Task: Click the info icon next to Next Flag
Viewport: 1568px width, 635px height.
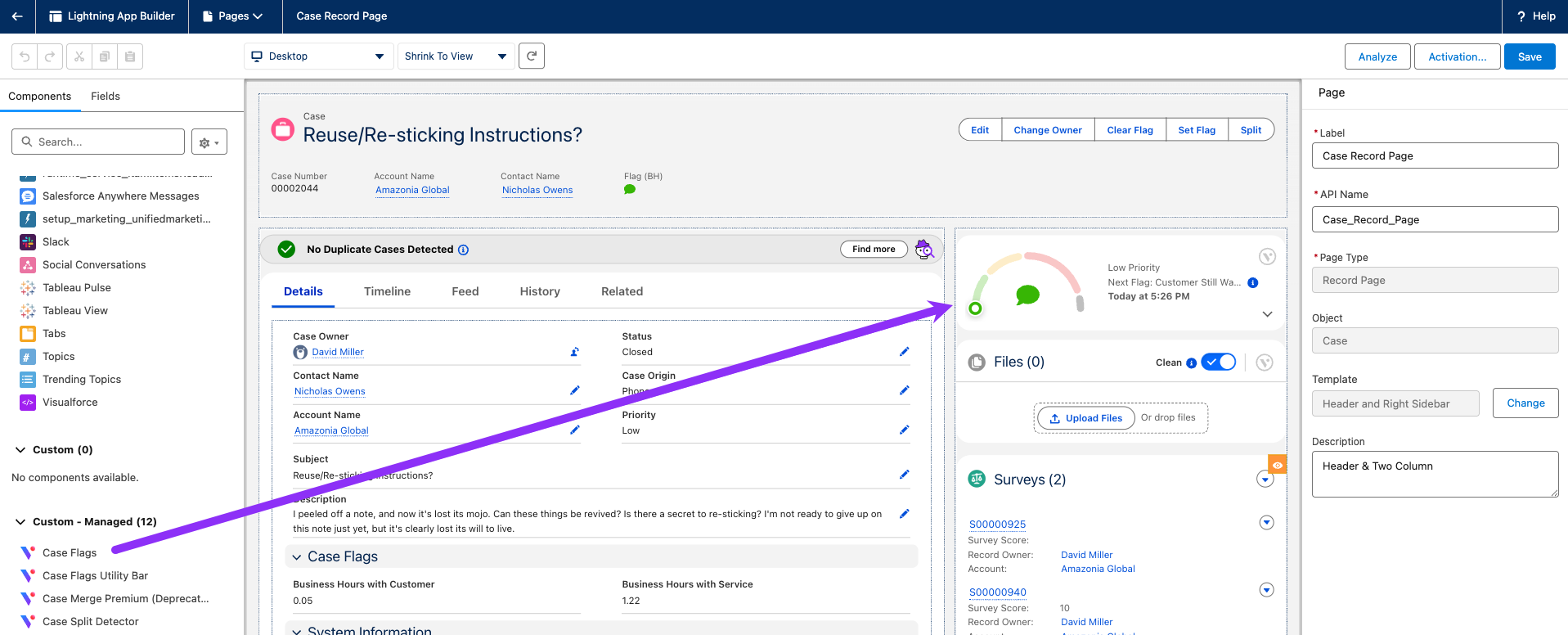Action: [x=1253, y=283]
